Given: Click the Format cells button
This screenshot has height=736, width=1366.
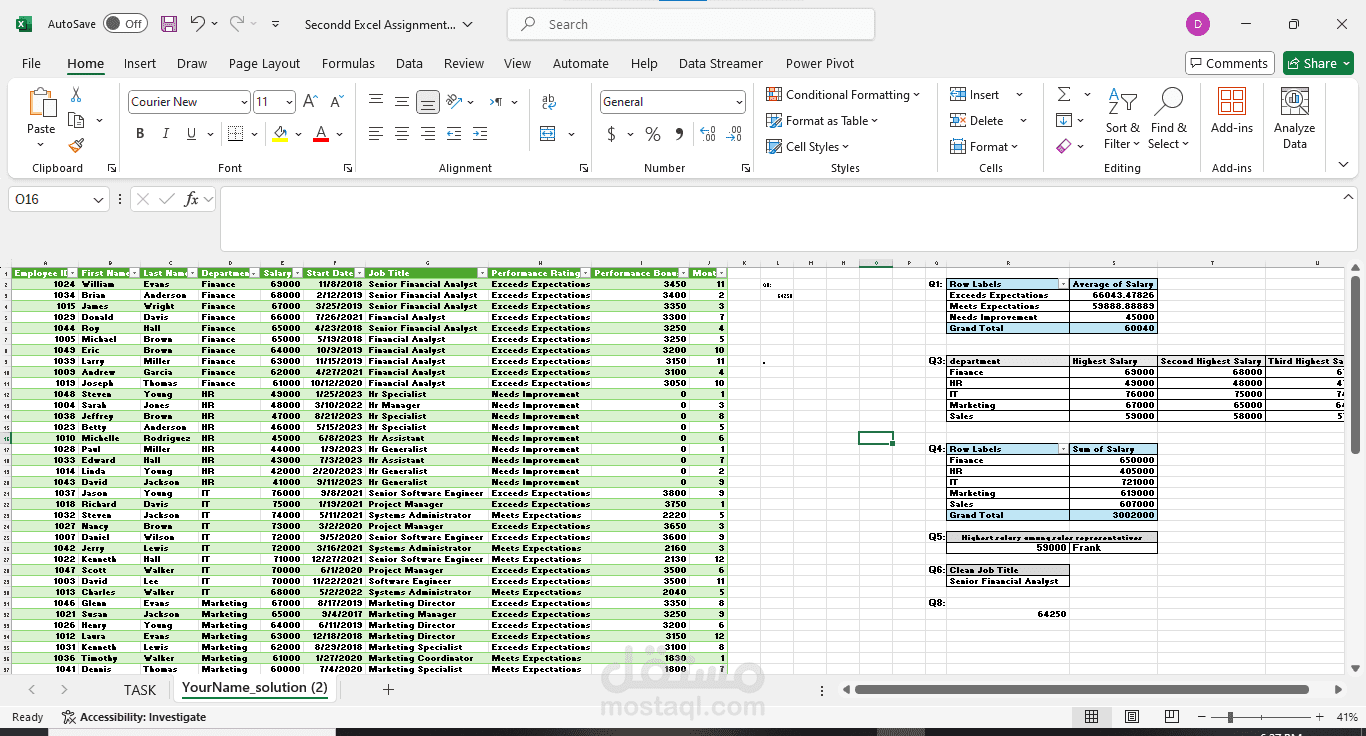Looking at the screenshot, I should coord(984,147).
